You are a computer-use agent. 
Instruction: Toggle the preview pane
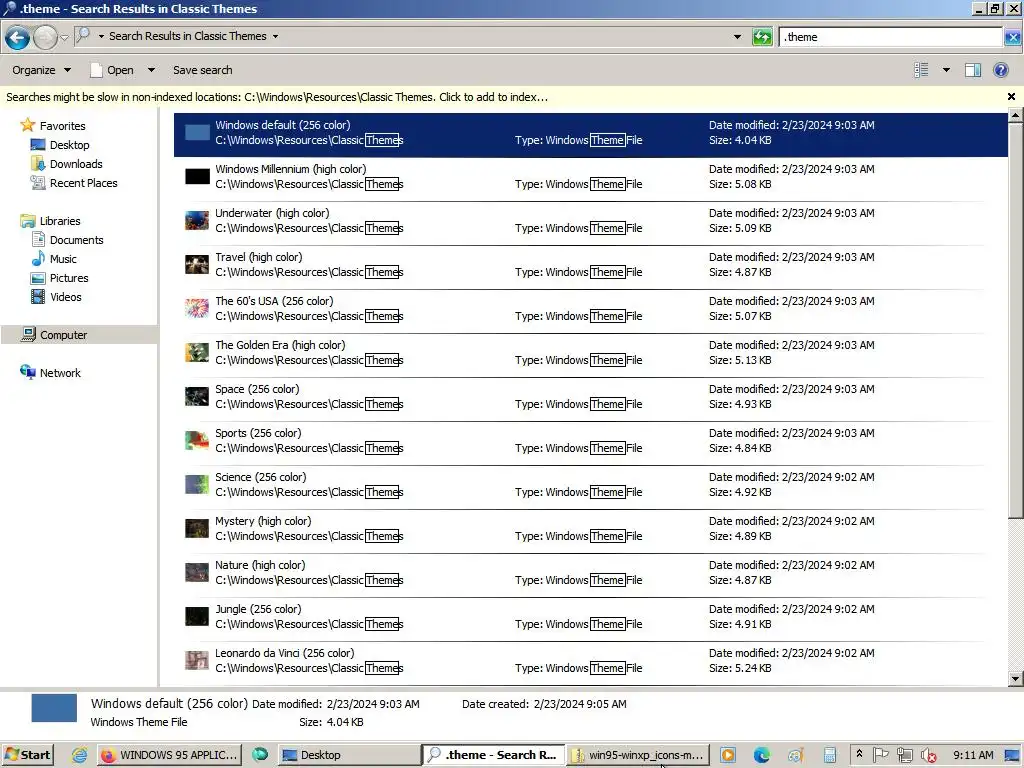click(x=973, y=70)
